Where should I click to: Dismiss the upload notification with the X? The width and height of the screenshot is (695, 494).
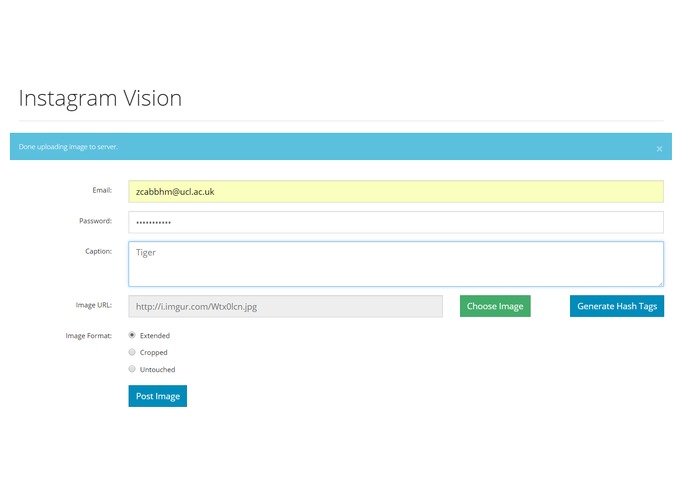tap(659, 149)
